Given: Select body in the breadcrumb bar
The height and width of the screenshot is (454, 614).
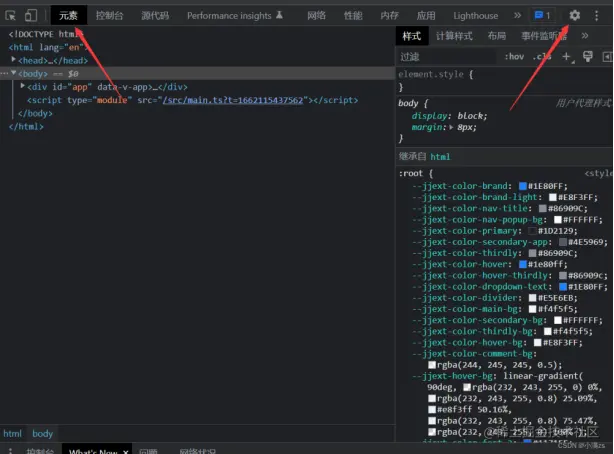Looking at the screenshot, I should 42,434.
